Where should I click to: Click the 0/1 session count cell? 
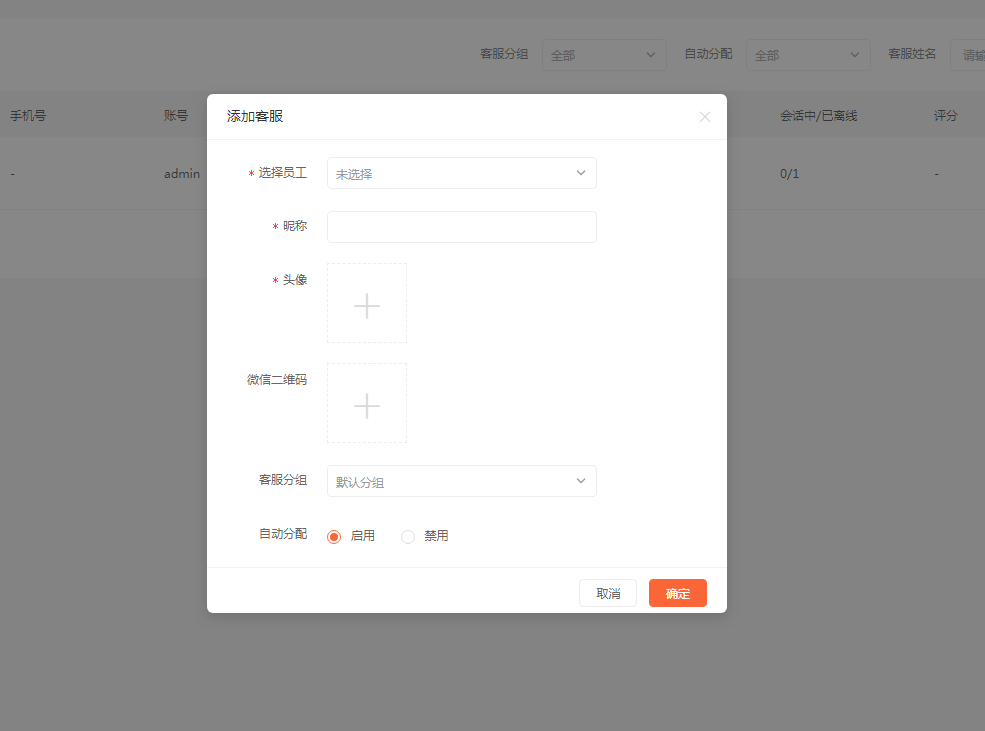(790, 174)
